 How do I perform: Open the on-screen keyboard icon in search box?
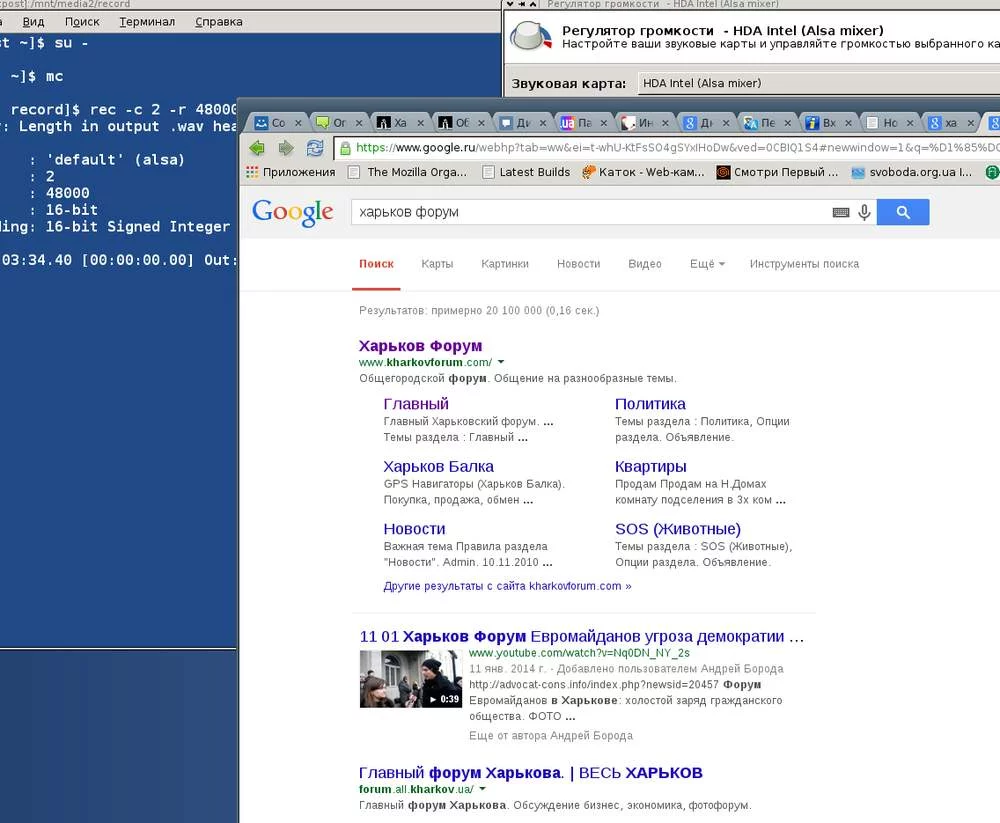pyautogui.click(x=841, y=212)
